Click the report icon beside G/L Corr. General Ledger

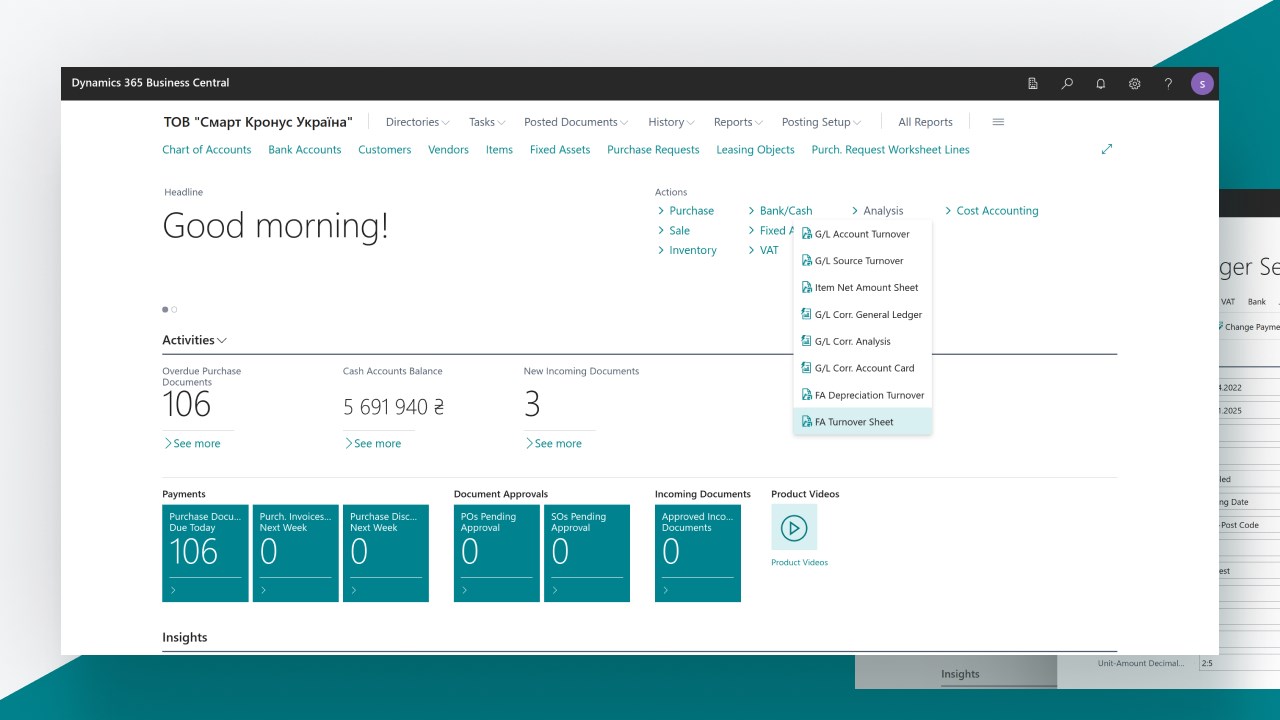click(807, 314)
